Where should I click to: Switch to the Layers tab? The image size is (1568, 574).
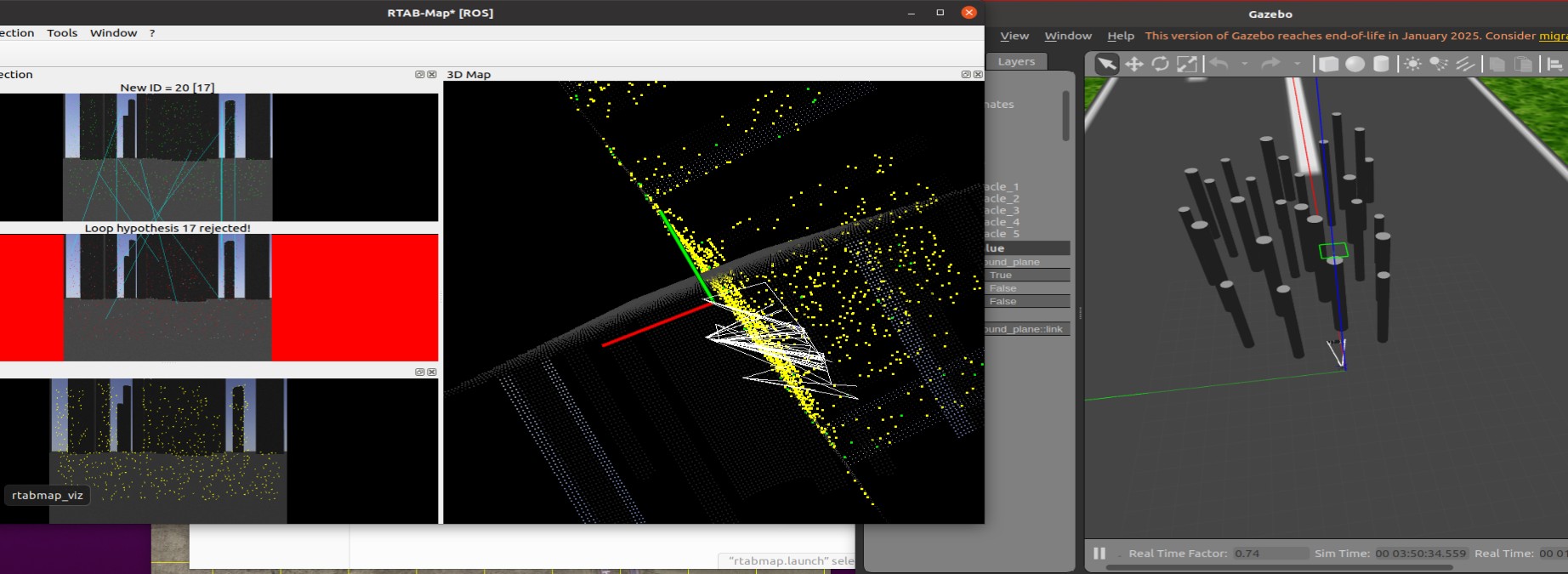pyautogui.click(x=1016, y=61)
